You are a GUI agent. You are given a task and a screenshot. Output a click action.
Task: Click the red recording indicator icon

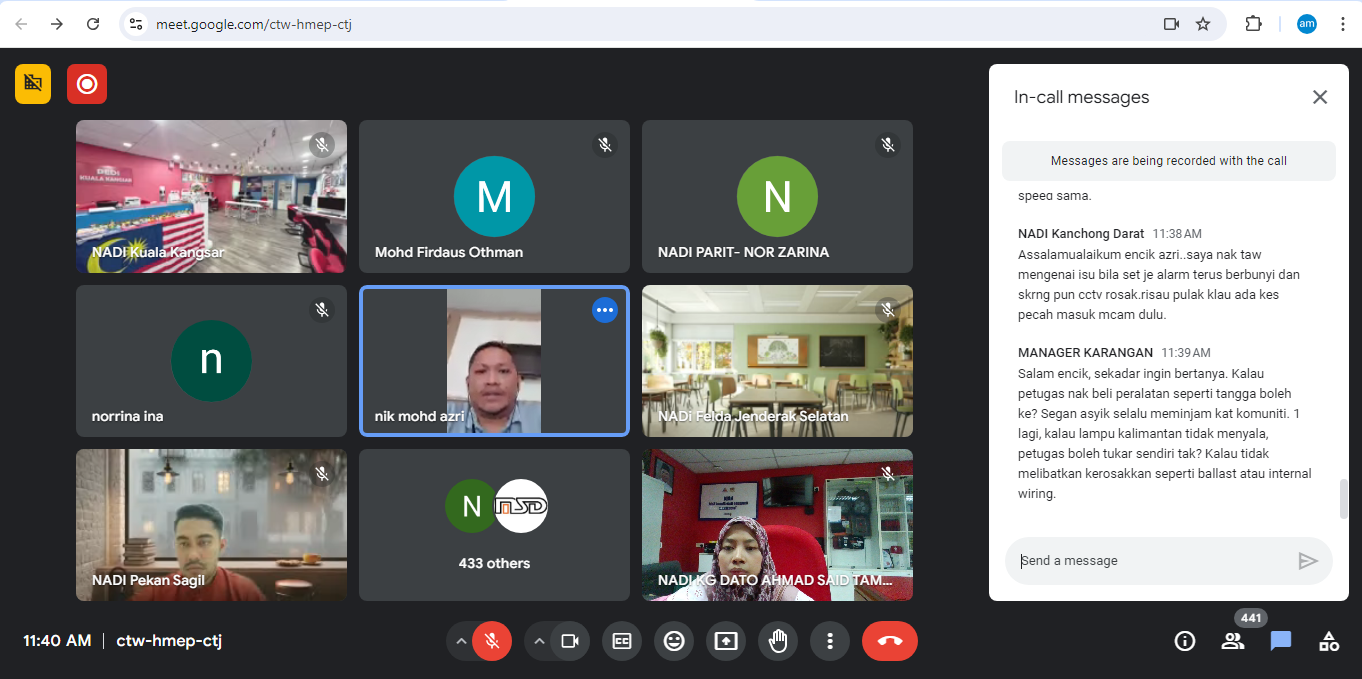[x=87, y=84]
